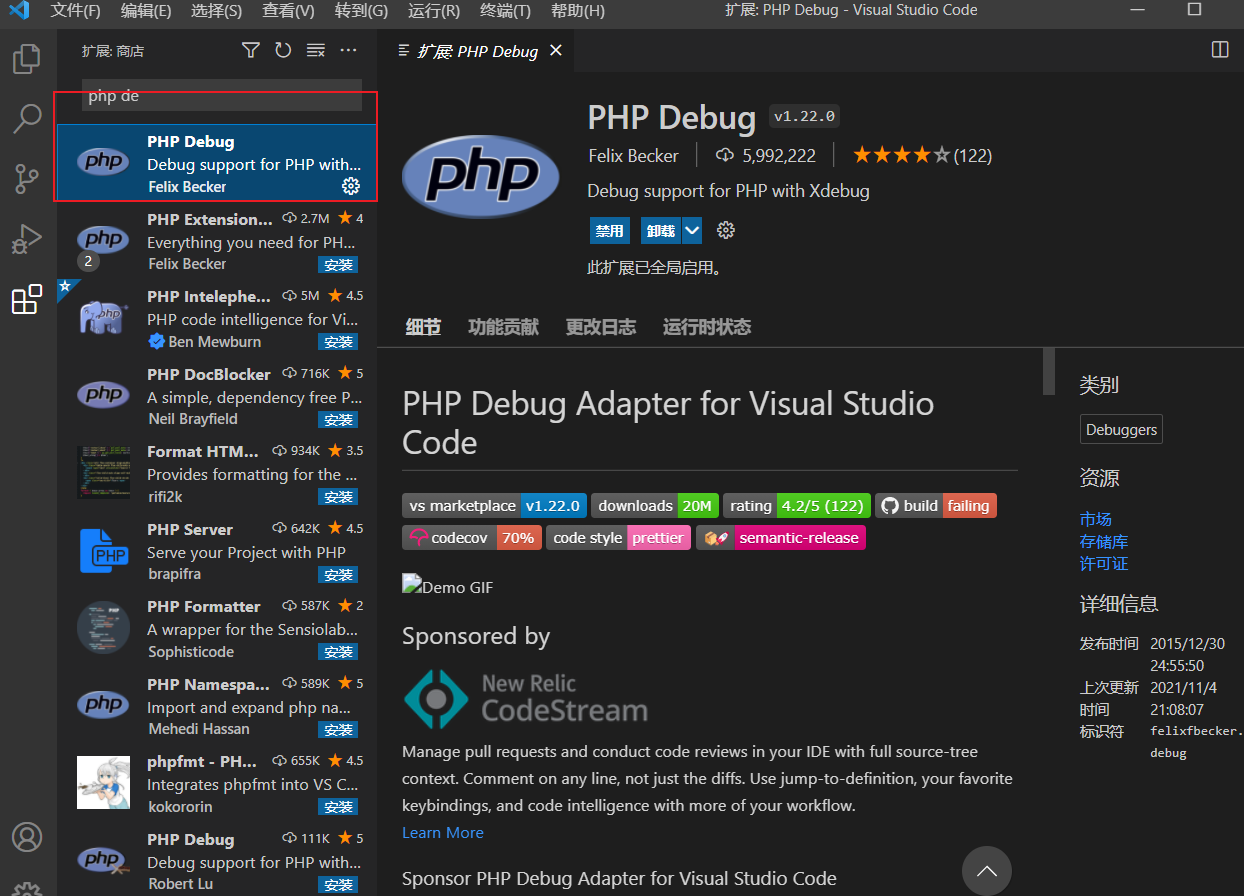
Task: Open the Search view in activity bar
Action: (x=27, y=119)
